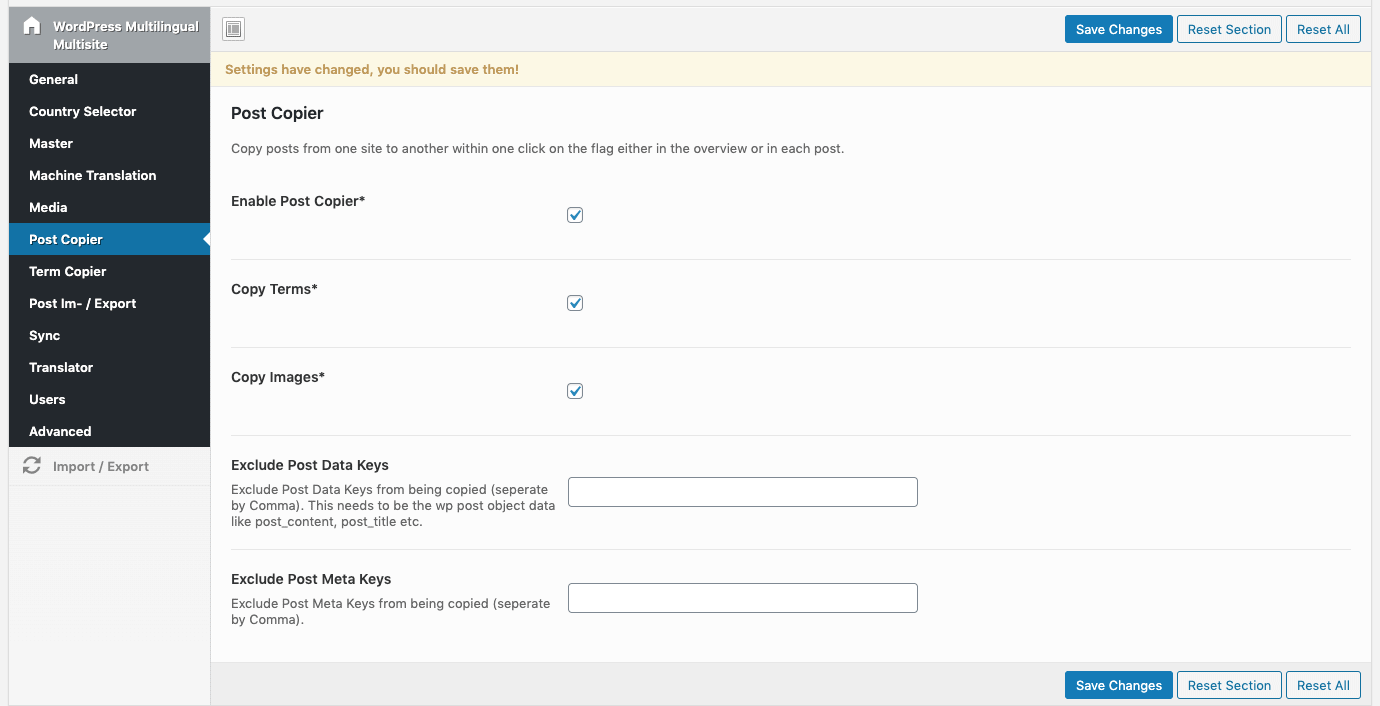Toggle off the Copy Images checkbox
The height and width of the screenshot is (706, 1380).
(x=575, y=390)
